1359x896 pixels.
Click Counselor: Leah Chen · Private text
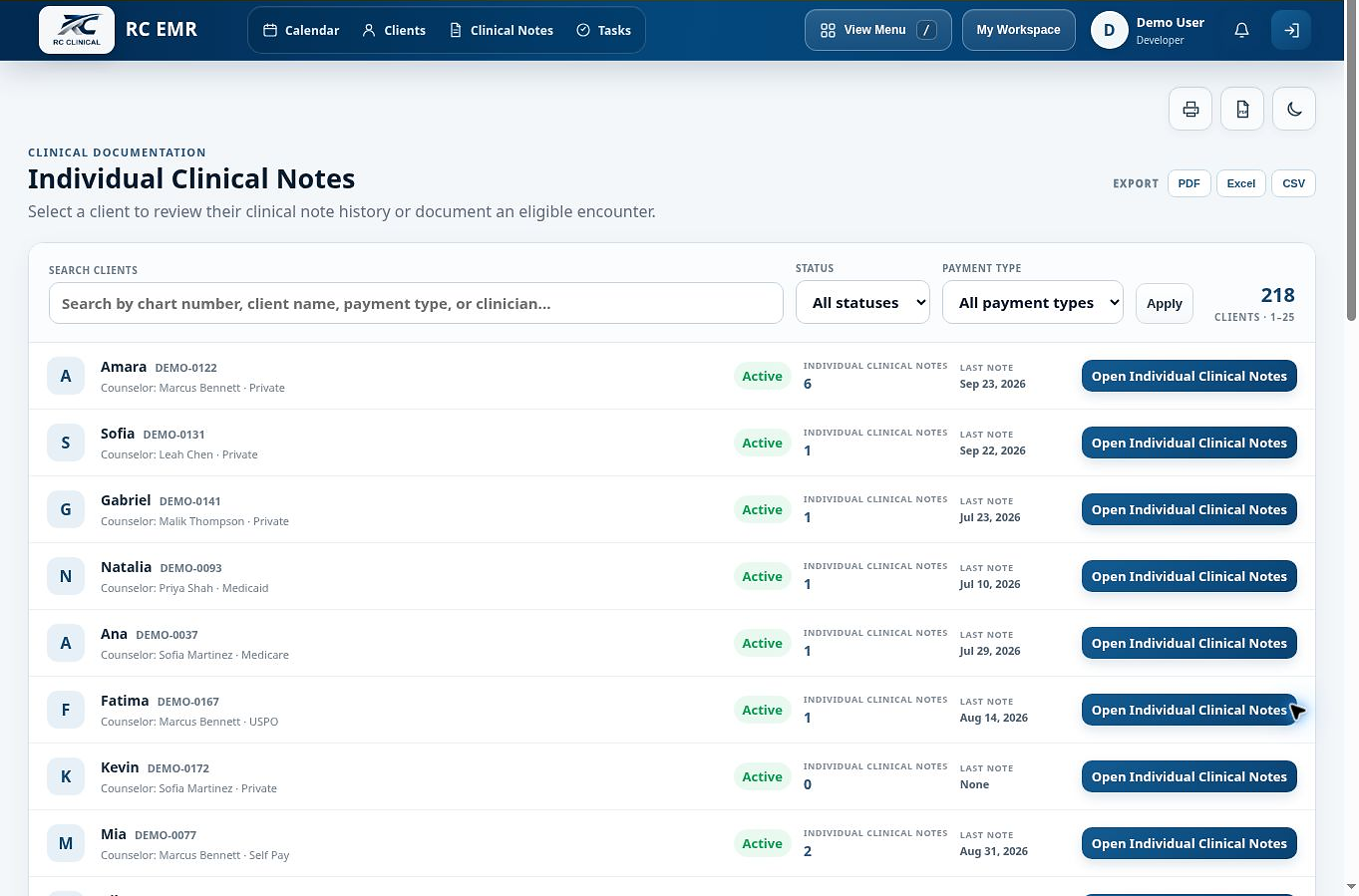pyautogui.click(x=179, y=454)
